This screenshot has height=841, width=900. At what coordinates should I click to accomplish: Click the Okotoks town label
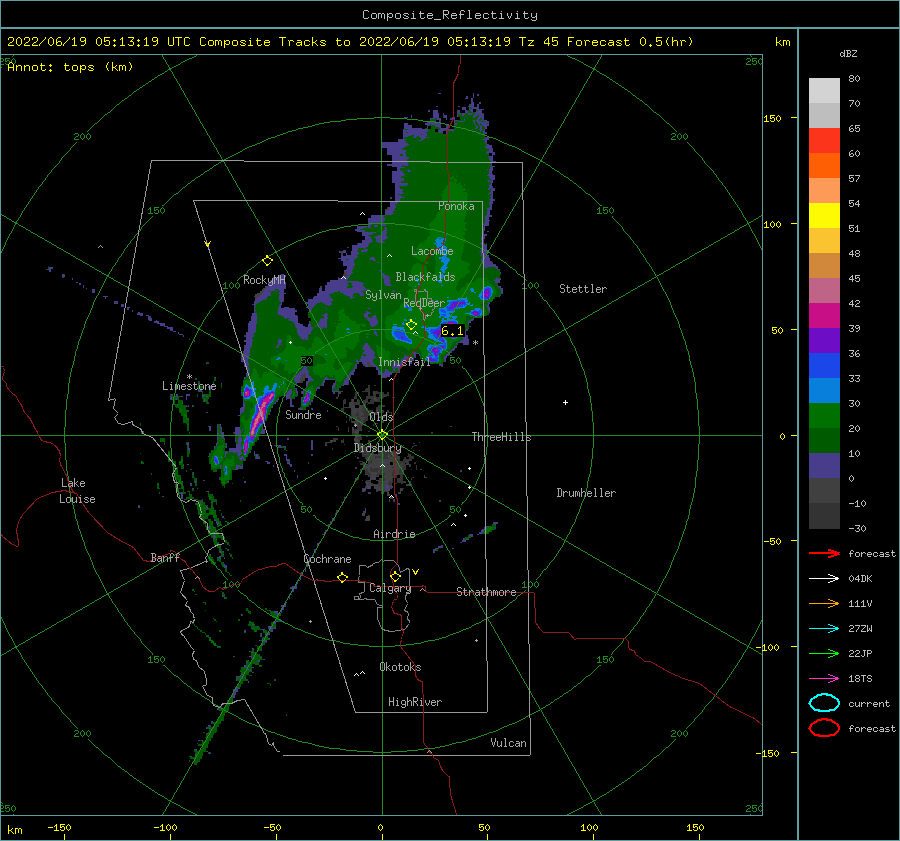tap(400, 667)
